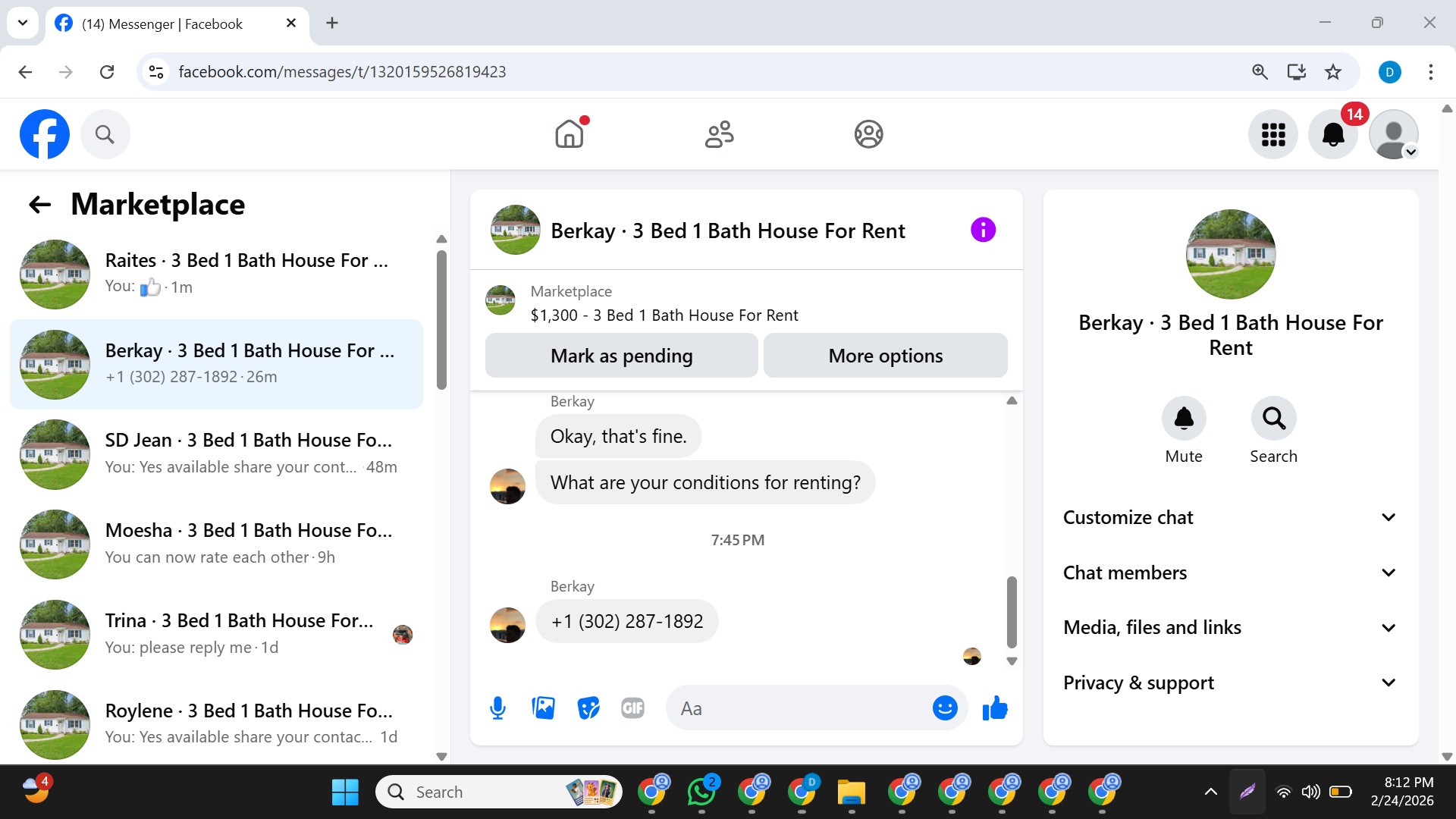Image resolution: width=1456 pixels, height=819 pixels.
Task: Open Facebook notifications bell
Action: point(1332,134)
